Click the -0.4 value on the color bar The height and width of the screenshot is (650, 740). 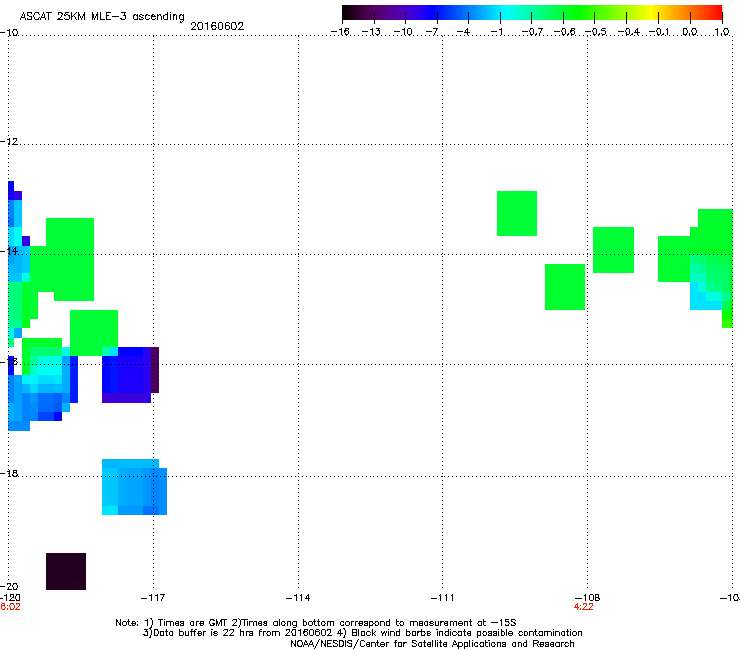click(x=629, y=32)
